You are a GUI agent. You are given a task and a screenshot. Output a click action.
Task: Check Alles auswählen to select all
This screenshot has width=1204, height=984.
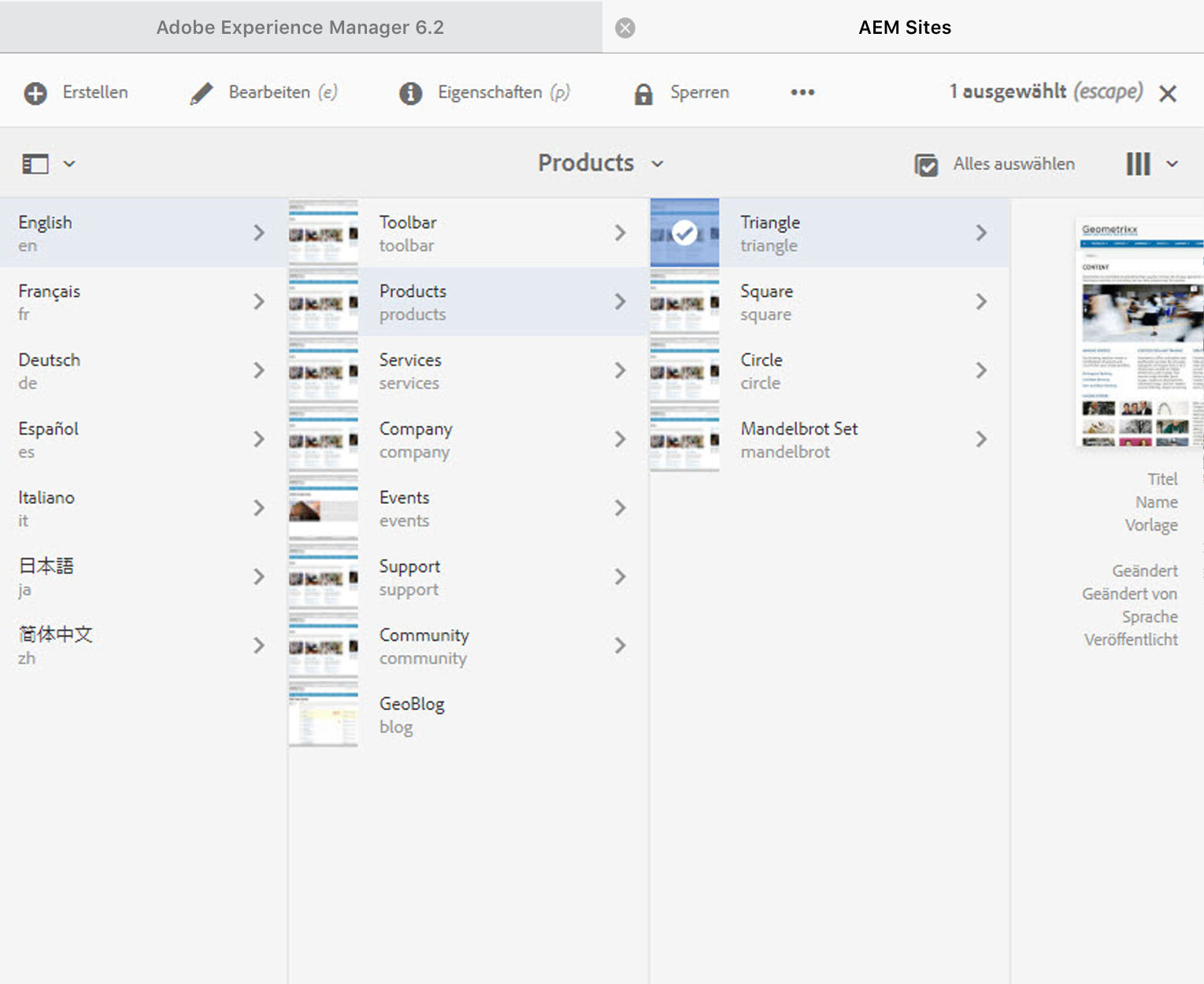tap(926, 165)
